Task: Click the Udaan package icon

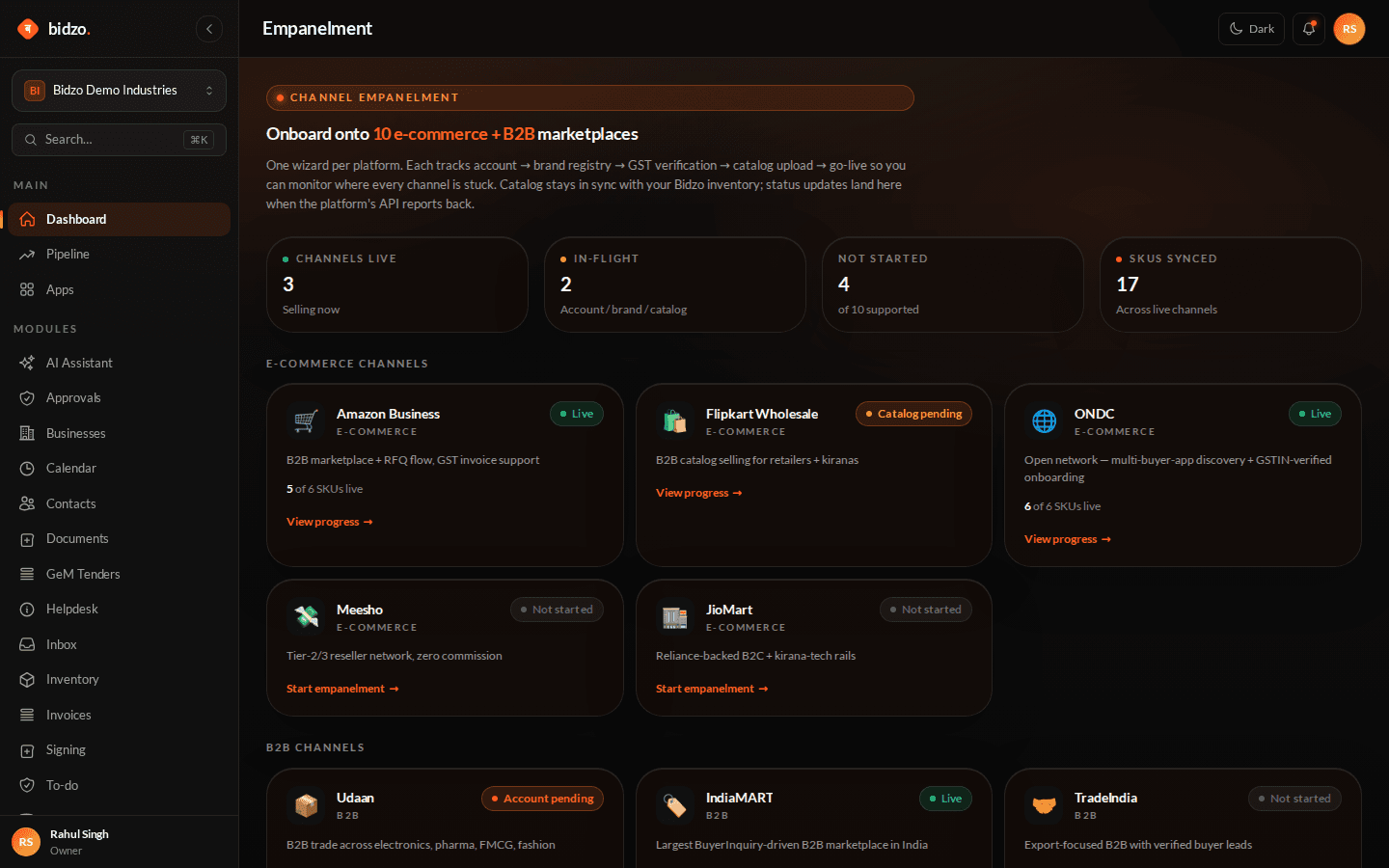Action: tap(306, 805)
